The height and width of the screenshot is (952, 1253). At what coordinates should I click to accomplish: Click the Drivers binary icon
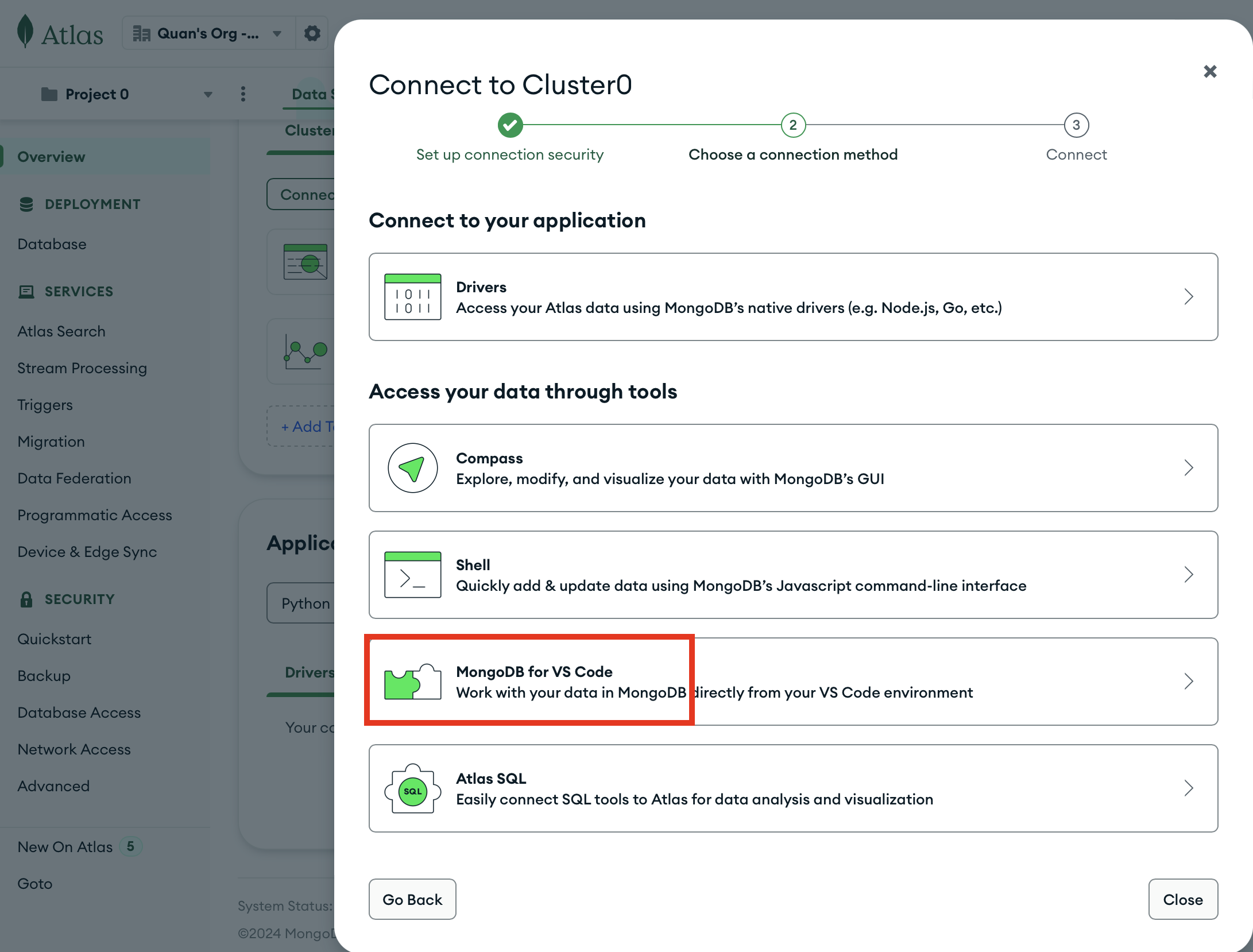pyautogui.click(x=413, y=297)
